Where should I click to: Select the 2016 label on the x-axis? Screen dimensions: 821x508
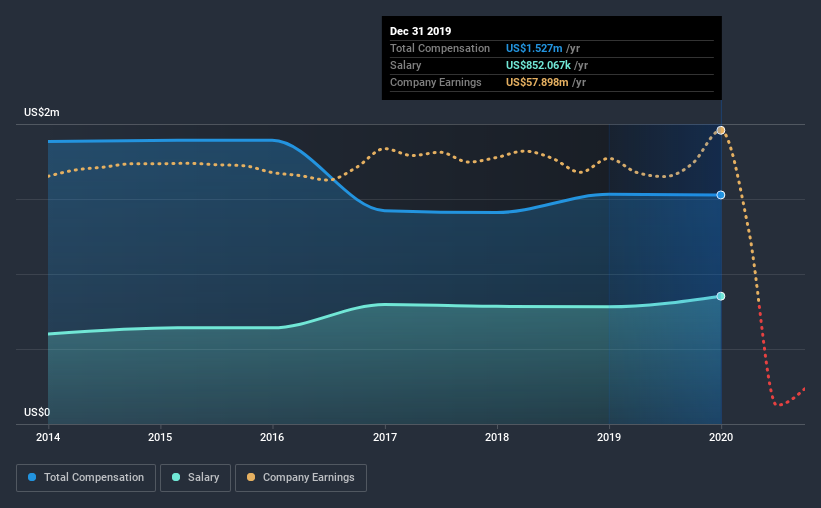[272, 437]
